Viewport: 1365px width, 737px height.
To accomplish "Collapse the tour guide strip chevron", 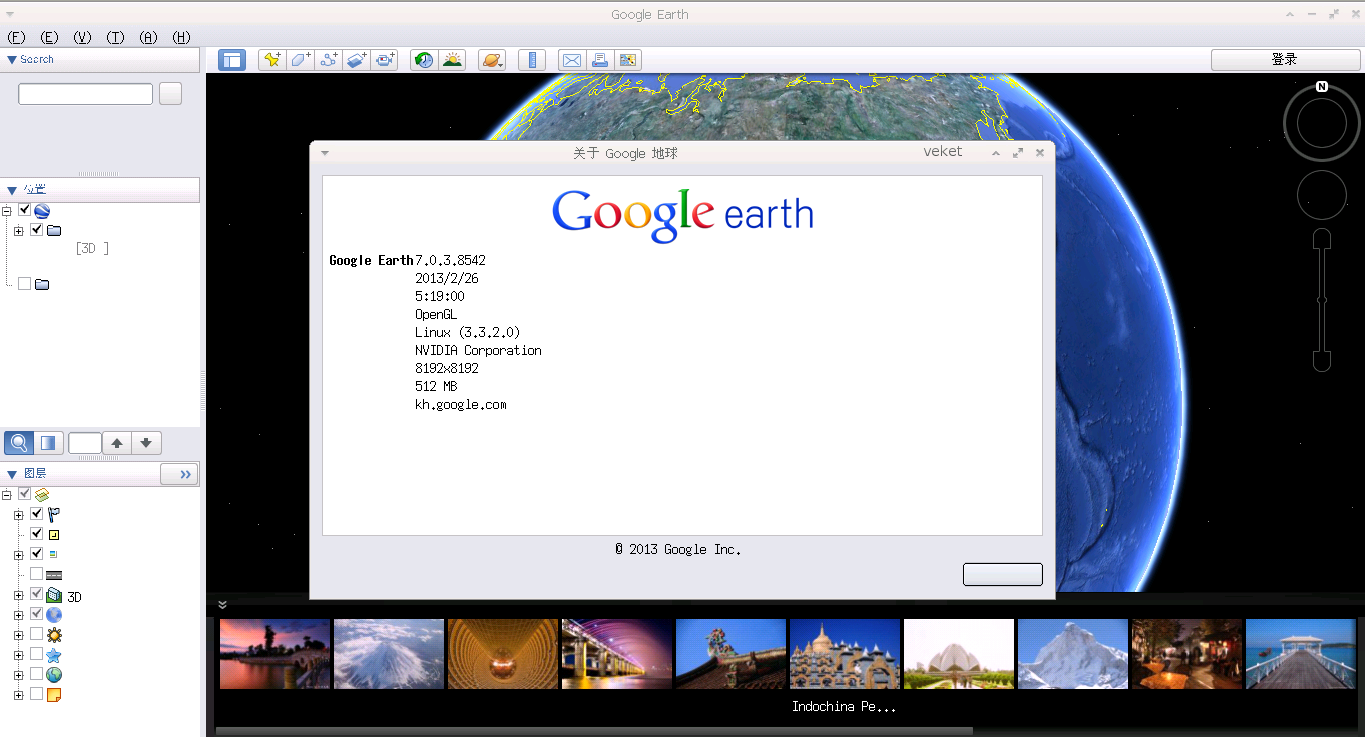I will point(222,605).
